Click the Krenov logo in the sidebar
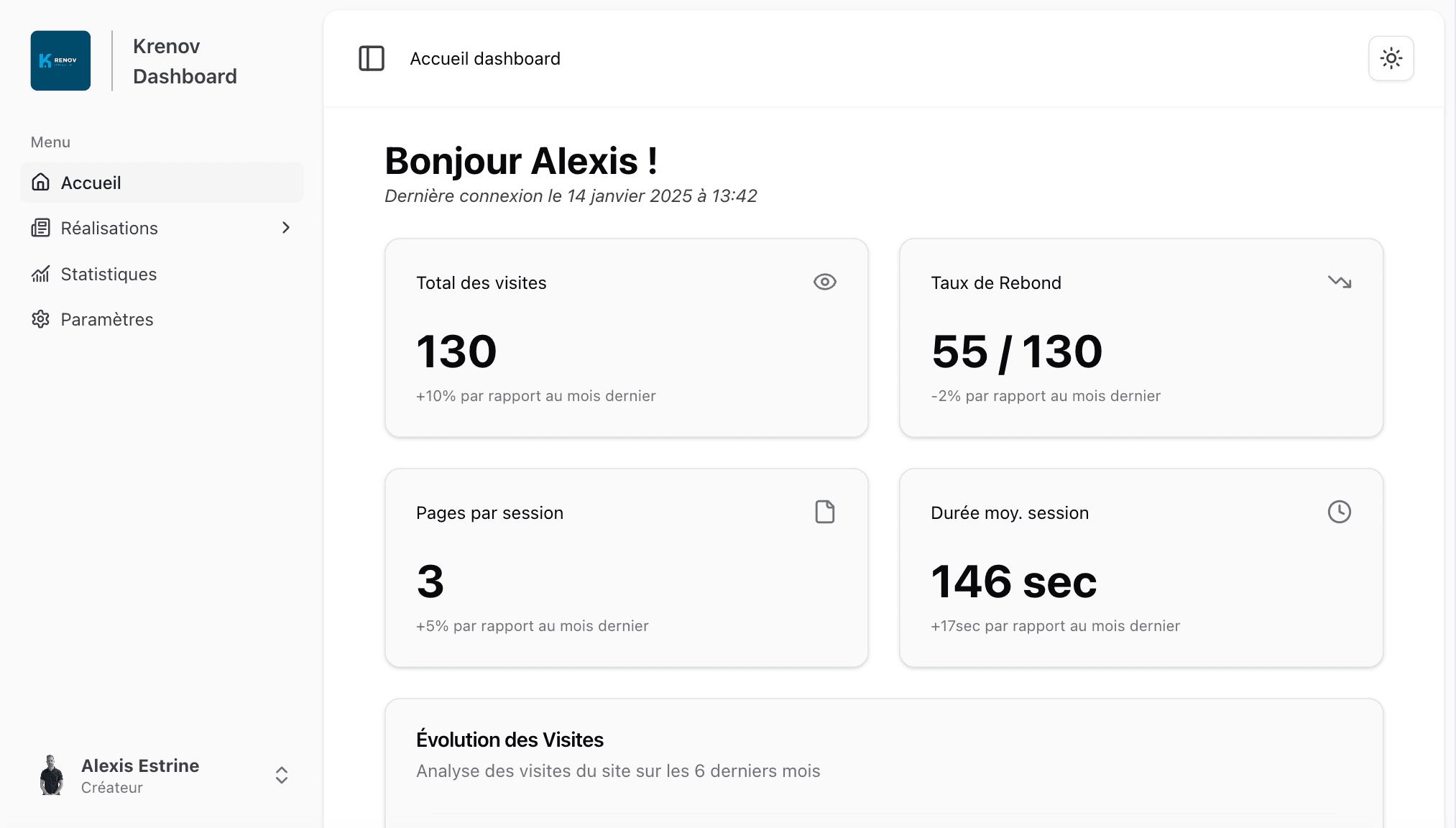 pyautogui.click(x=60, y=60)
